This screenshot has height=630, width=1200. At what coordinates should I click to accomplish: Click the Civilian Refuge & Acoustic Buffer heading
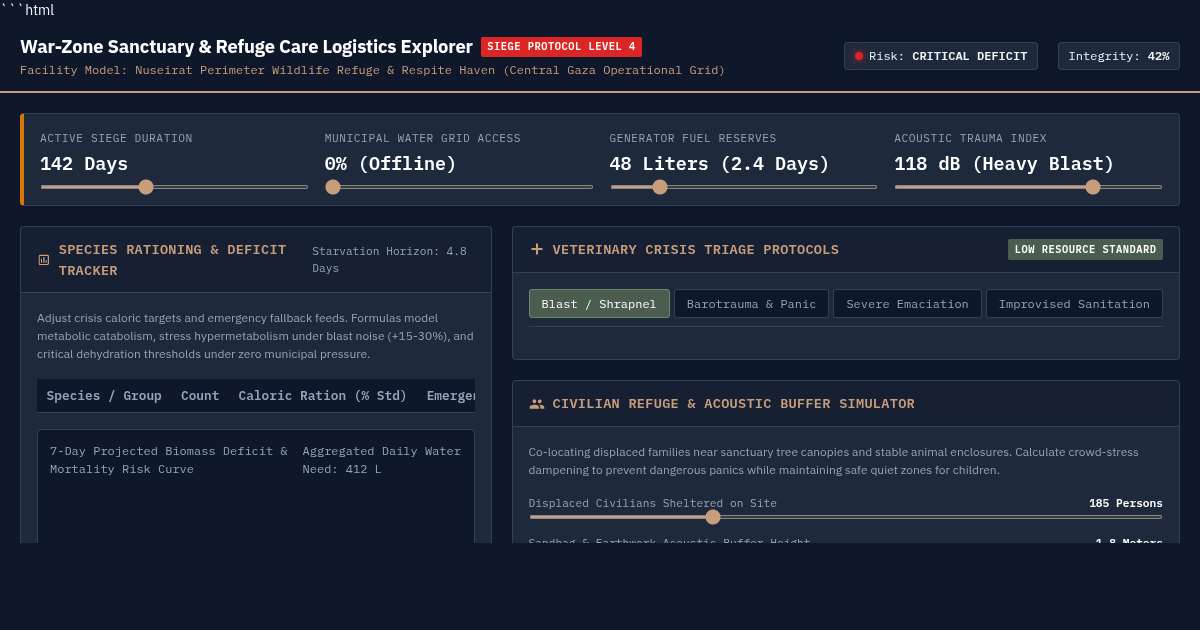pyautogui.click(x=734, y=404)
